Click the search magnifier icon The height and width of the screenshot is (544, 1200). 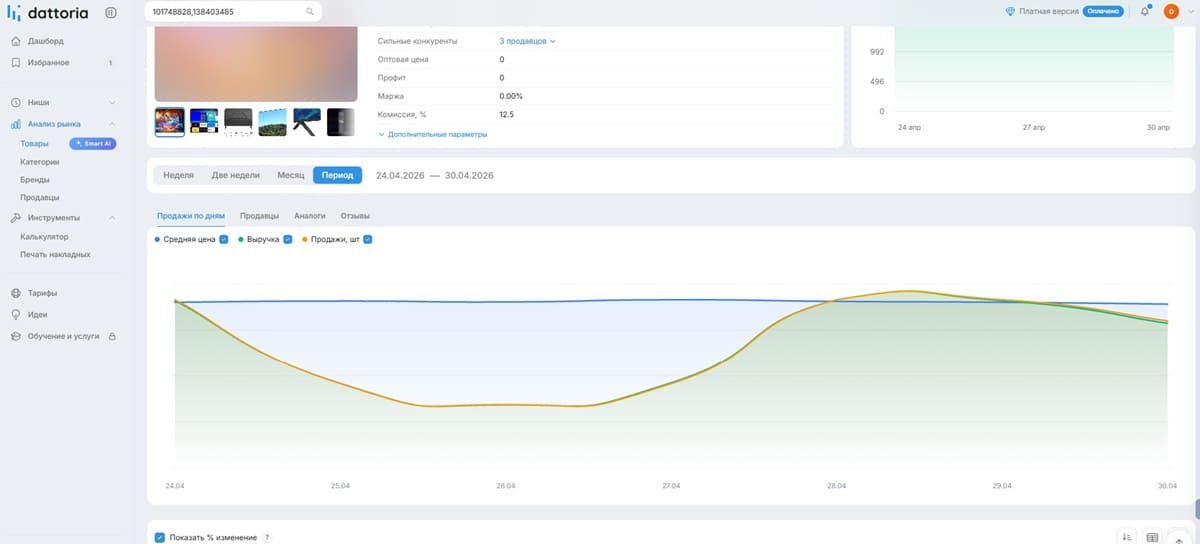click(310, 12)
